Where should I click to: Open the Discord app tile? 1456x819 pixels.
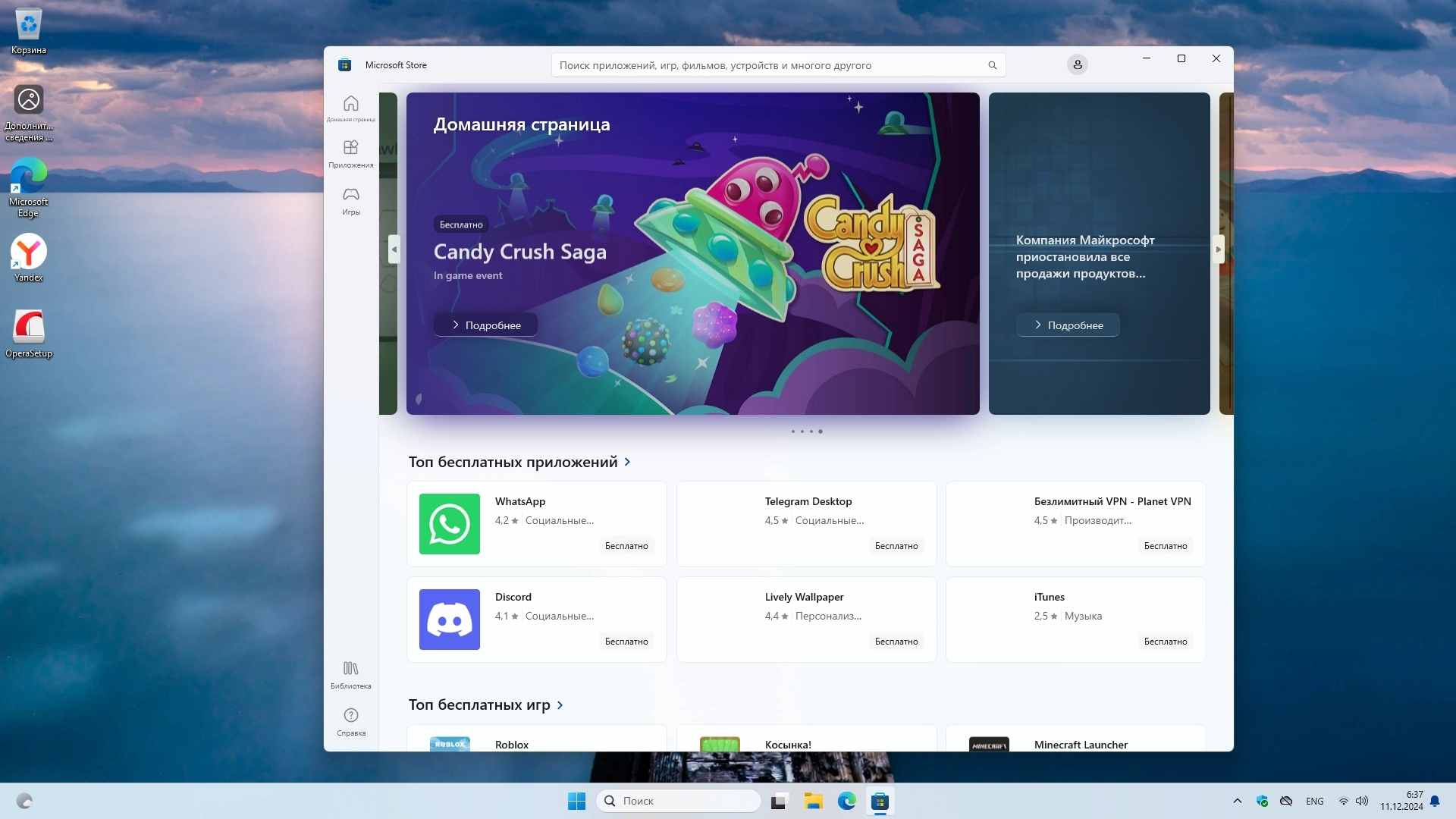[536, 620]
